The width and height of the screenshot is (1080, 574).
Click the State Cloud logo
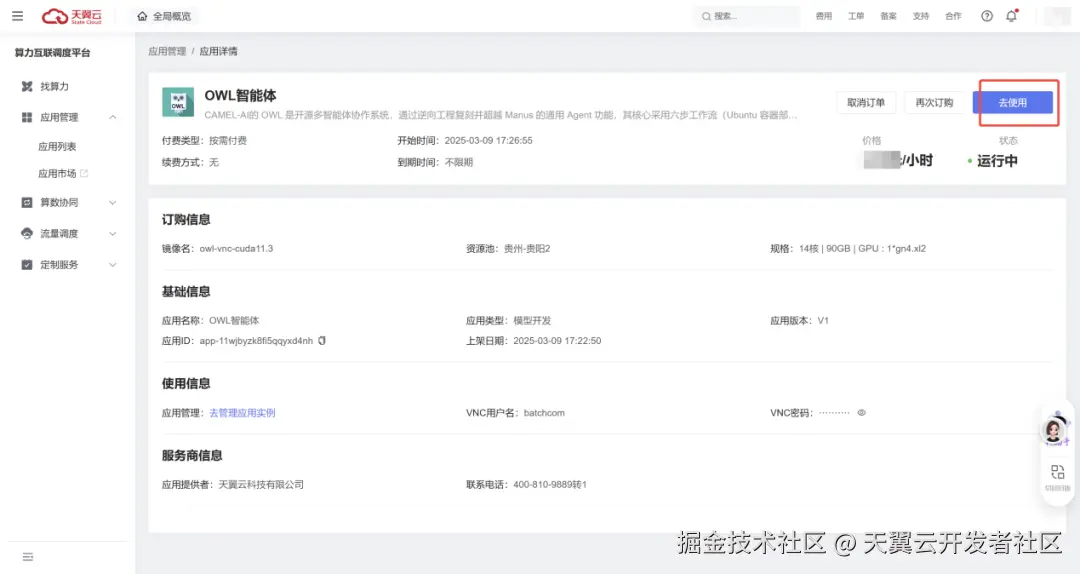[x=72, y=16]
